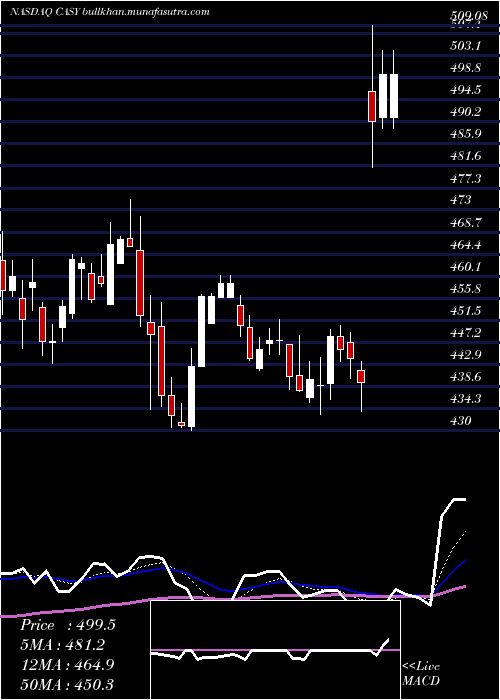Click the 50MA : 450.3 readout

[x=66, y=684]
